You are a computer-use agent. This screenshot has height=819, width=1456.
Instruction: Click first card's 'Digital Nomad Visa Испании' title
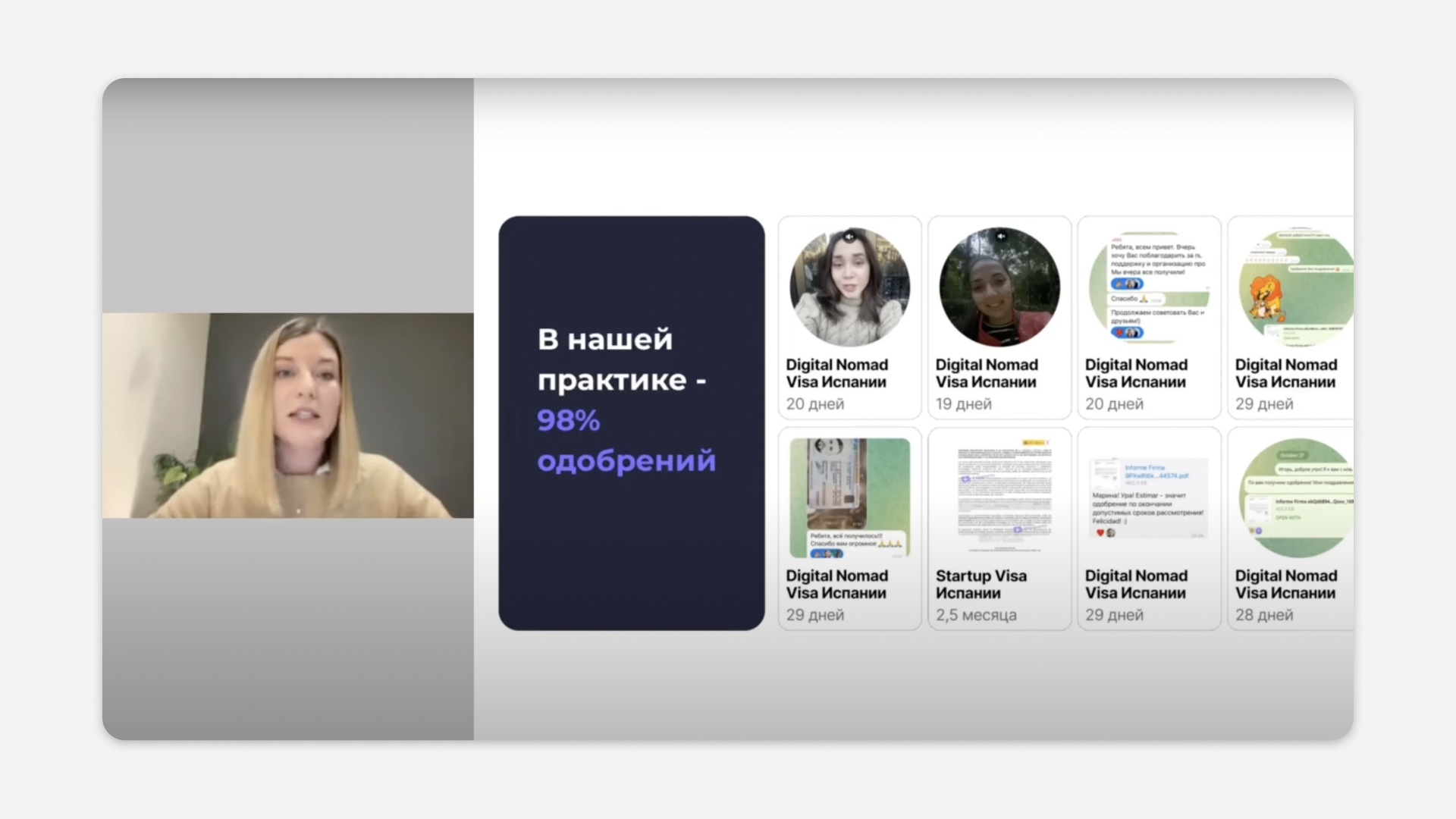(836, 373)
